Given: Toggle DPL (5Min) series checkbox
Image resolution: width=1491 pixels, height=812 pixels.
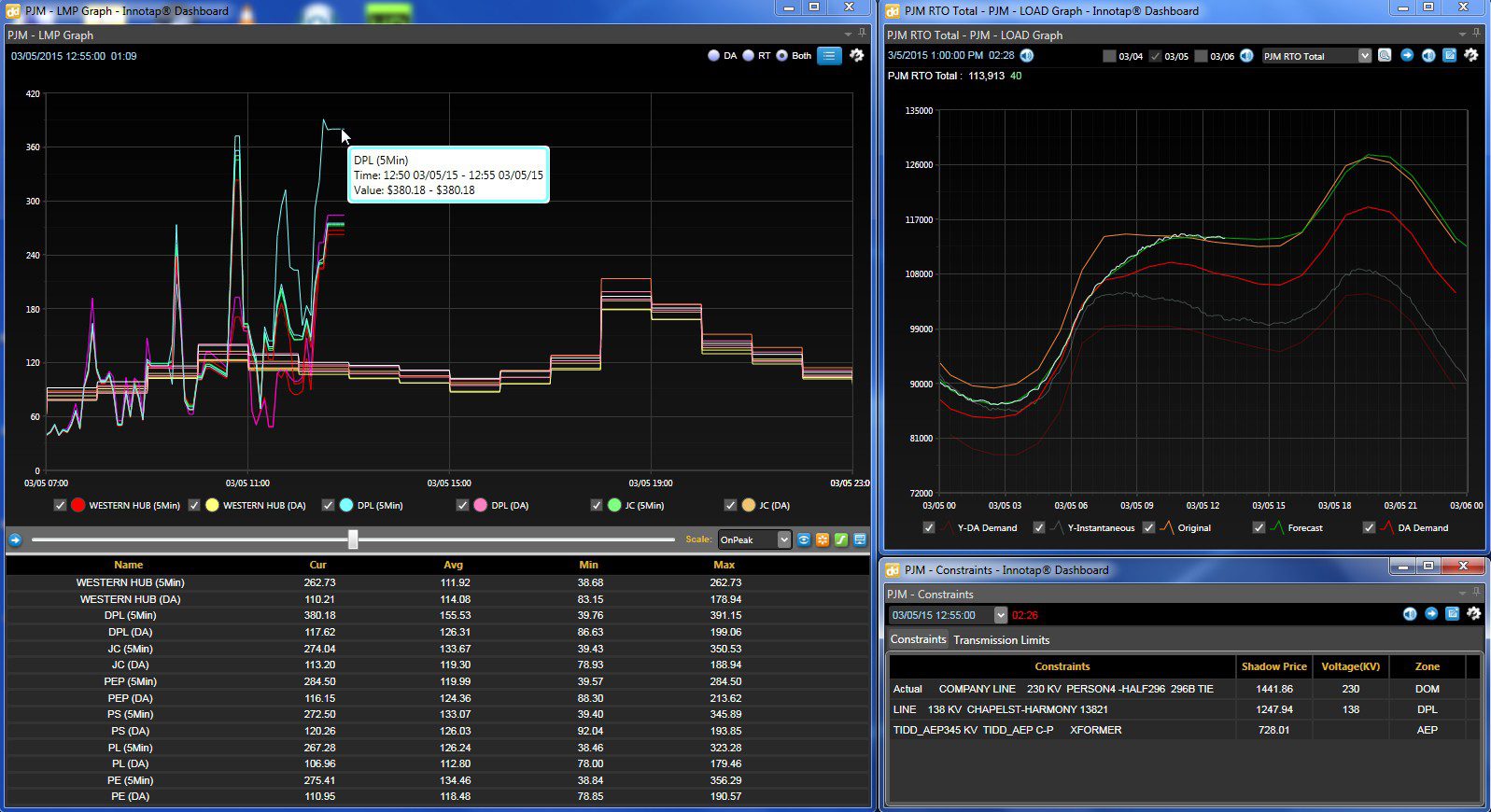Looking at the screenshot, I should (328, 505).
